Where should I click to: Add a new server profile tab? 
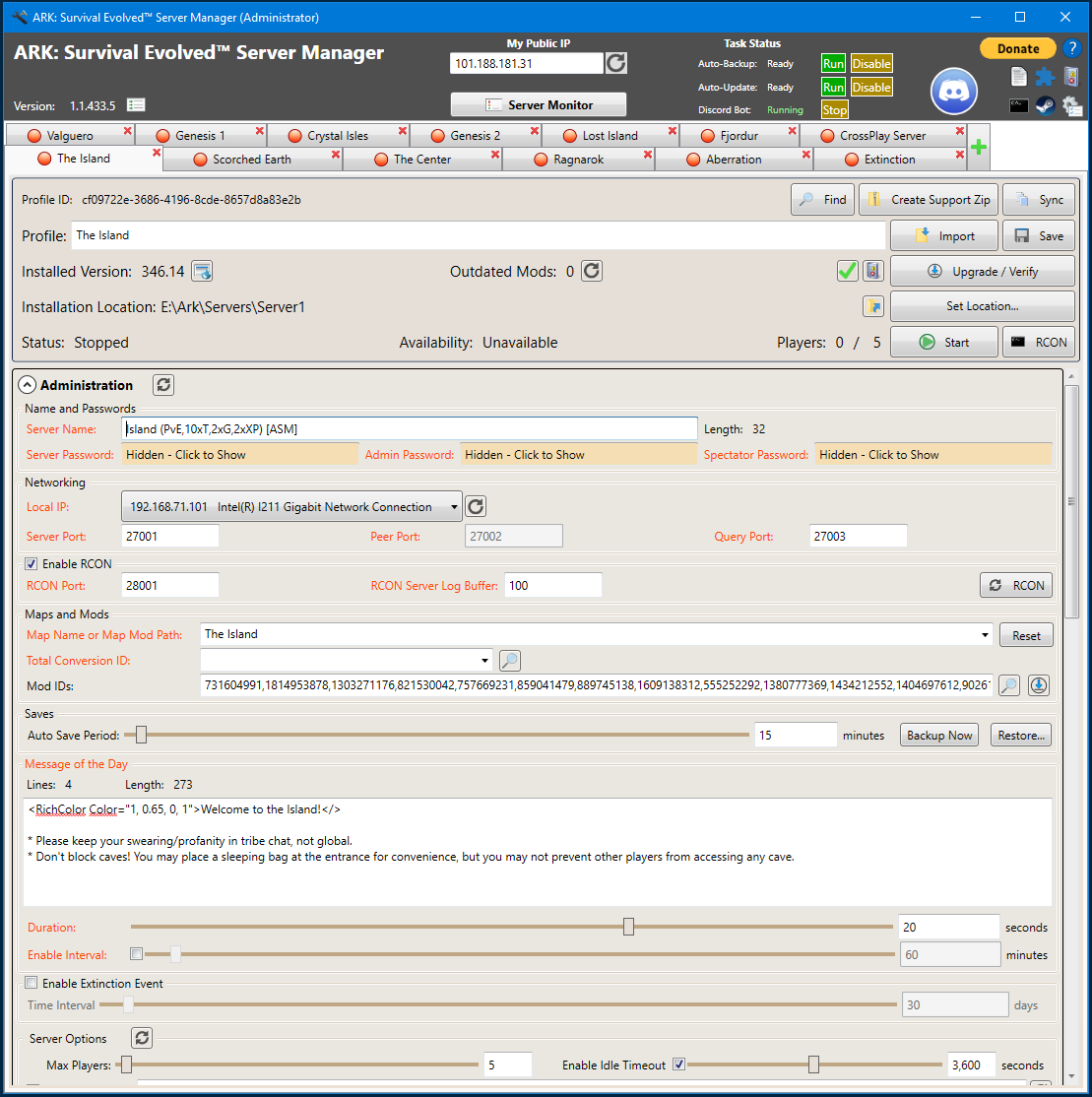[x=979, y=147]
